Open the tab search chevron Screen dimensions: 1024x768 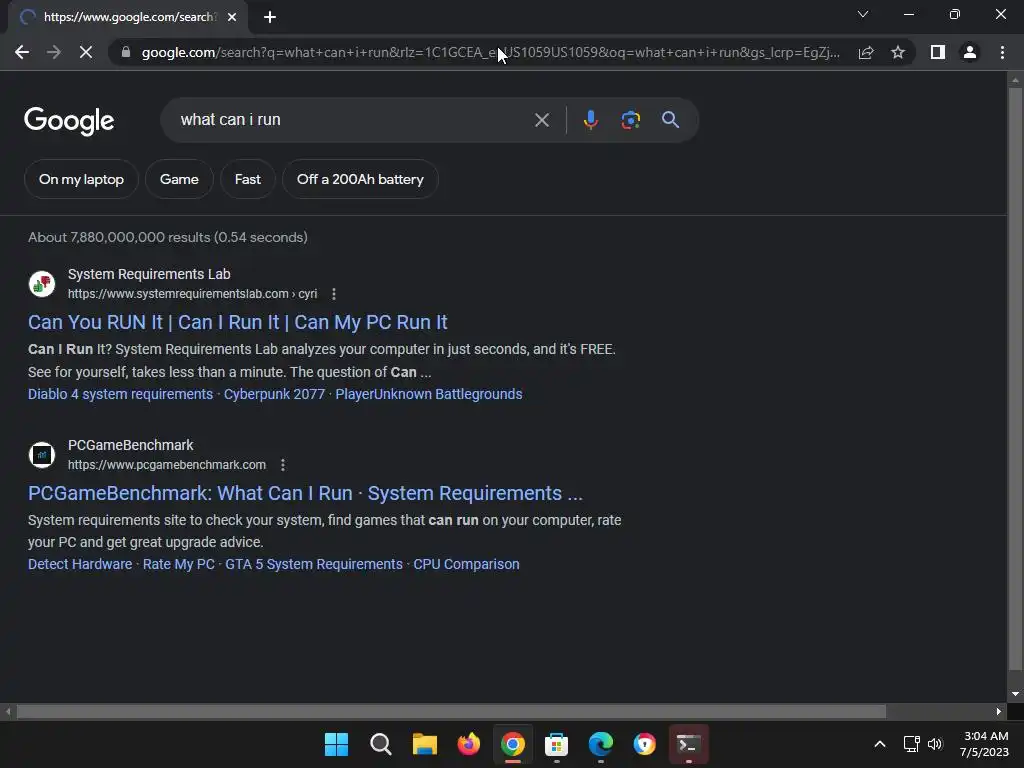pos(863,14)
